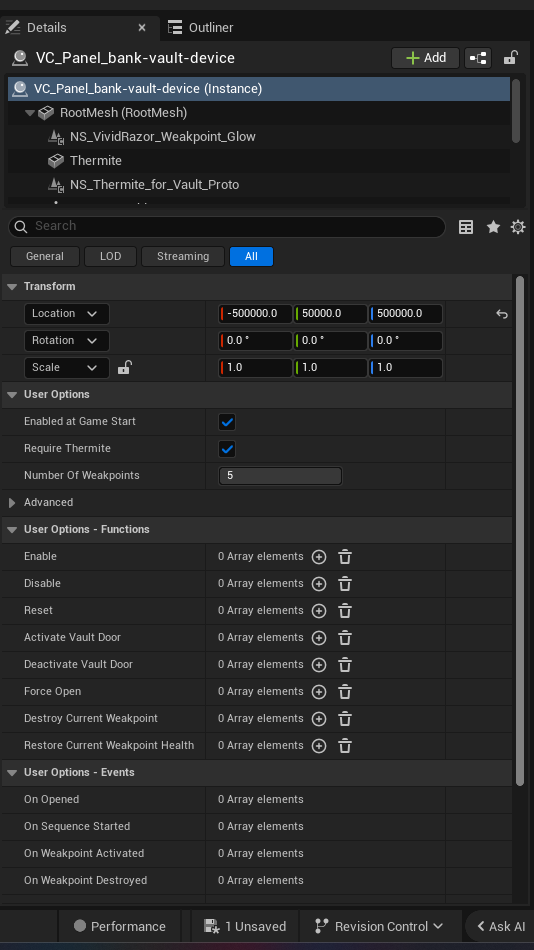This screenshot has width=534, height=950.
Task: Open the property matrix table icon
Action: pos(466,227)
